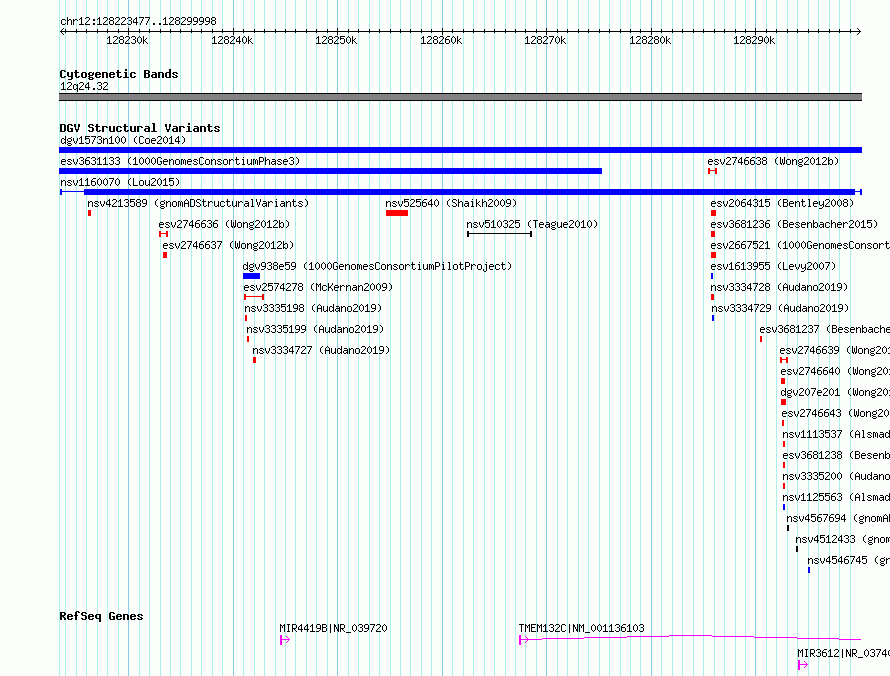Image resolution: width=890 pixels, height=676 pixels.
Task: Open nsv4213589 gnomADStructuralVariants entry
Action: [198, 203]
